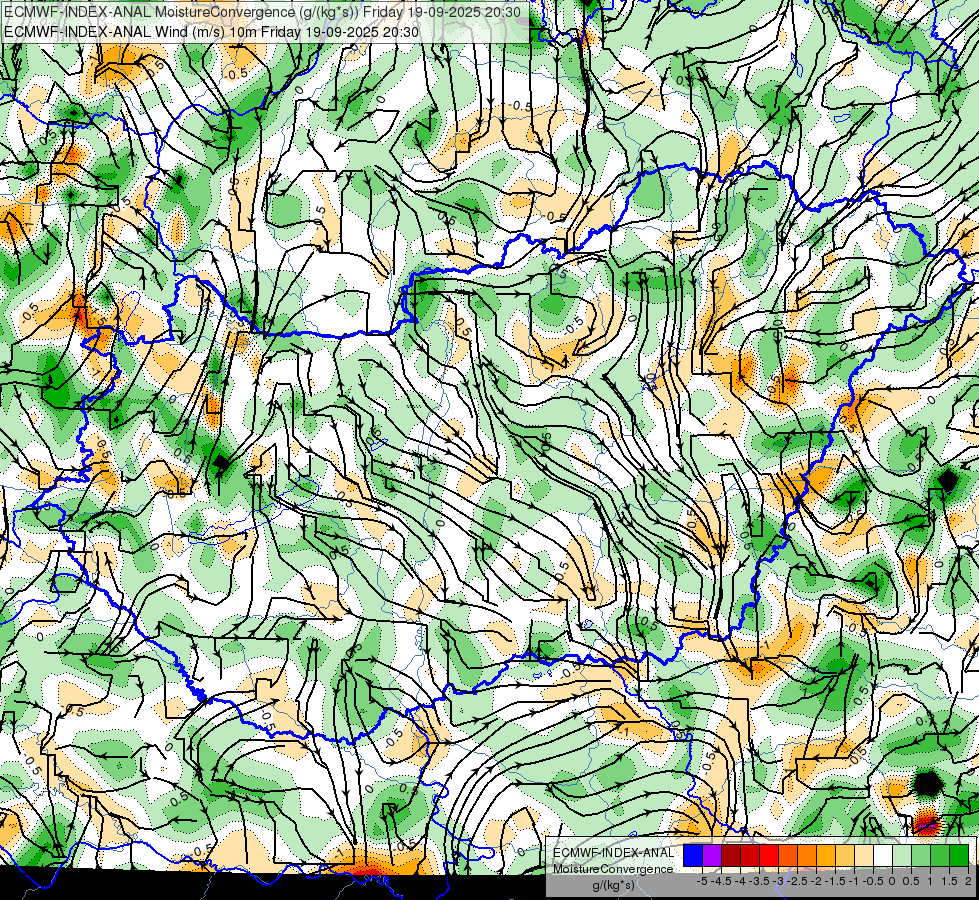Click the '-5' tick label on legend scale
979x900 pixels.
(x=702, y=881)
